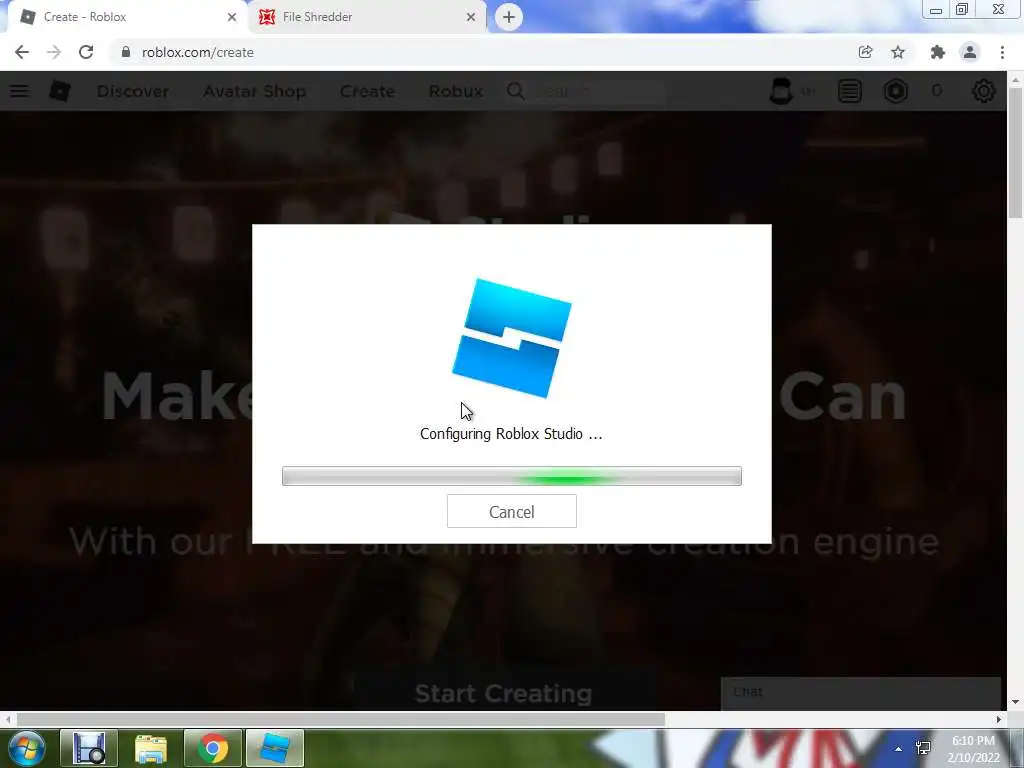This screenshot has height=768, width=1024.
Task: Go forward in browser history
Action: pyautogui.click(x=54, y=52)
